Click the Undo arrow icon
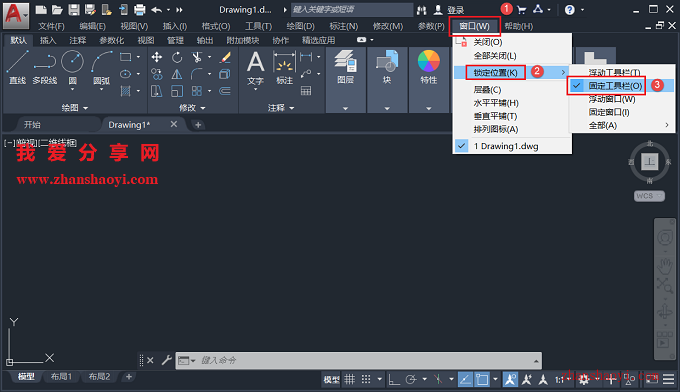Screen dimensions: 680x392 [x=157, y=10]
